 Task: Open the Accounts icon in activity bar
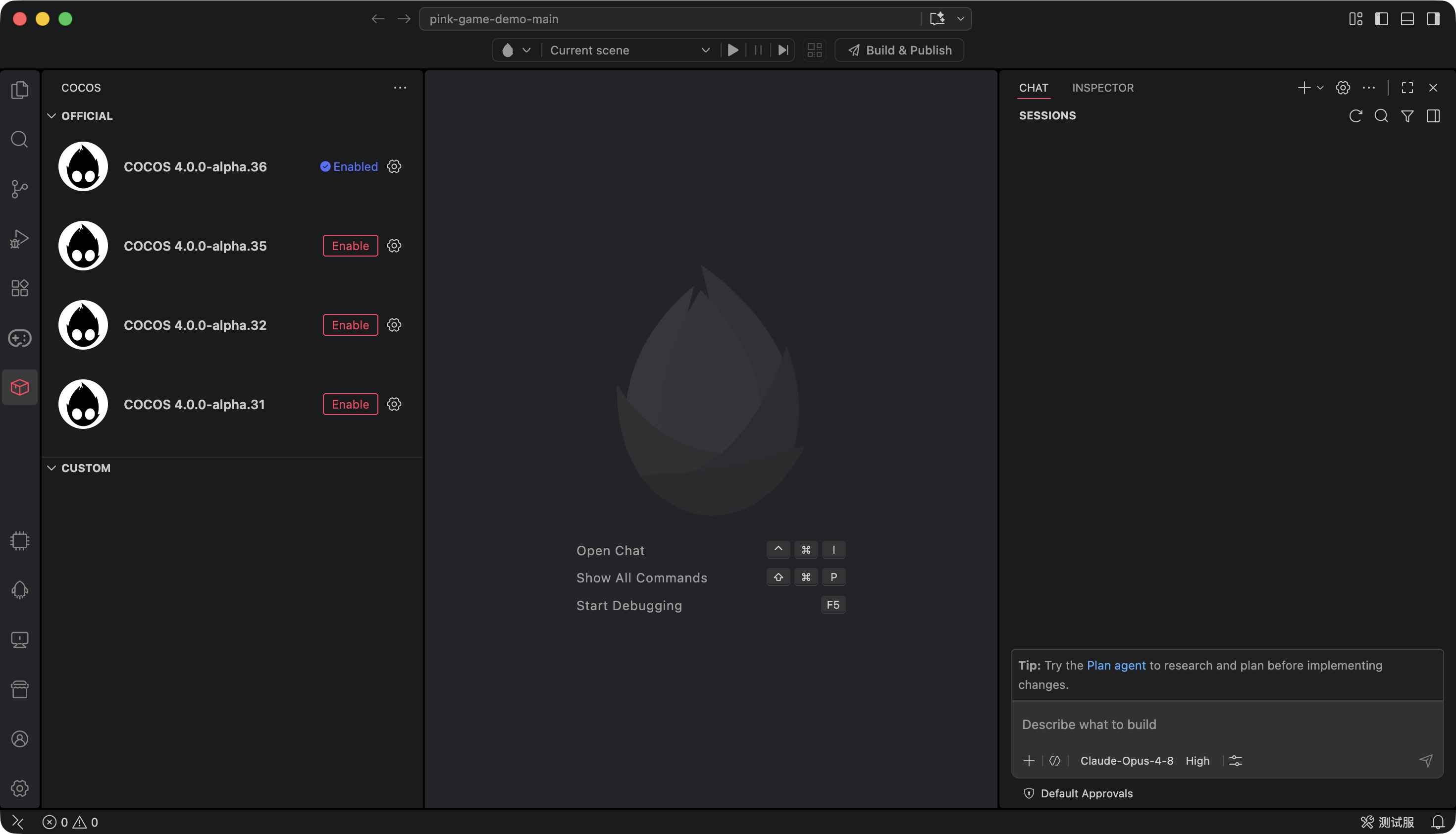click(19, 739)
